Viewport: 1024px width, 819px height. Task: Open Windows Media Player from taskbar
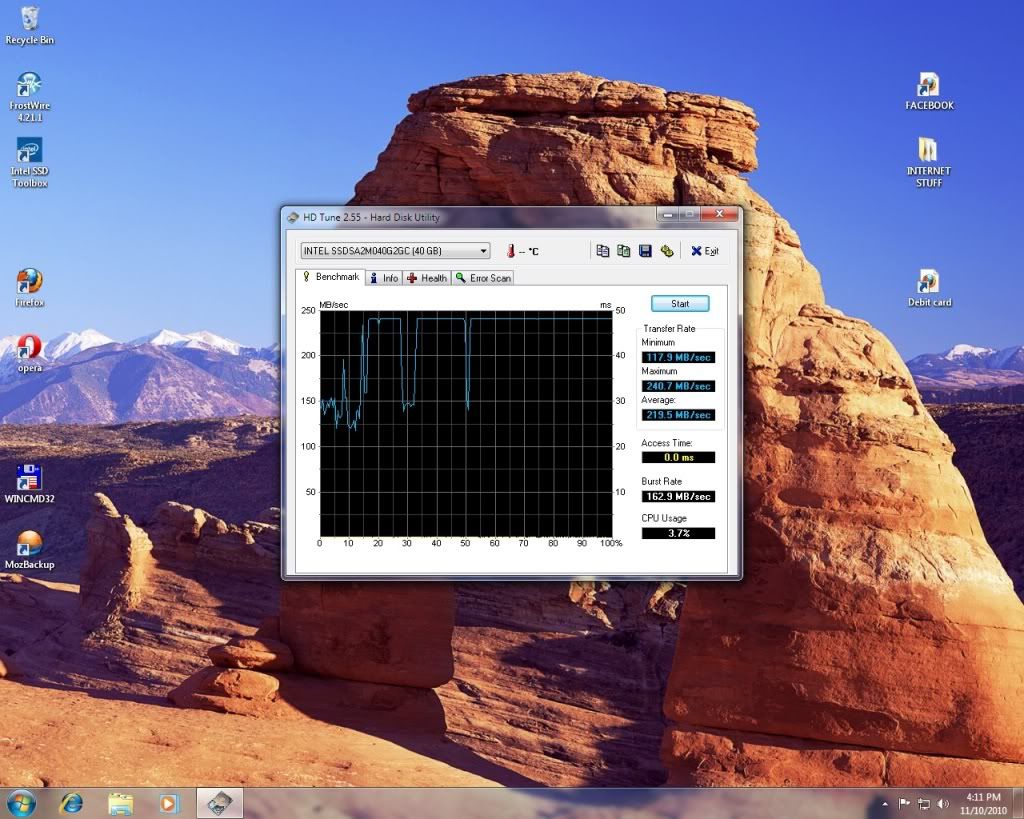[168, 803]
